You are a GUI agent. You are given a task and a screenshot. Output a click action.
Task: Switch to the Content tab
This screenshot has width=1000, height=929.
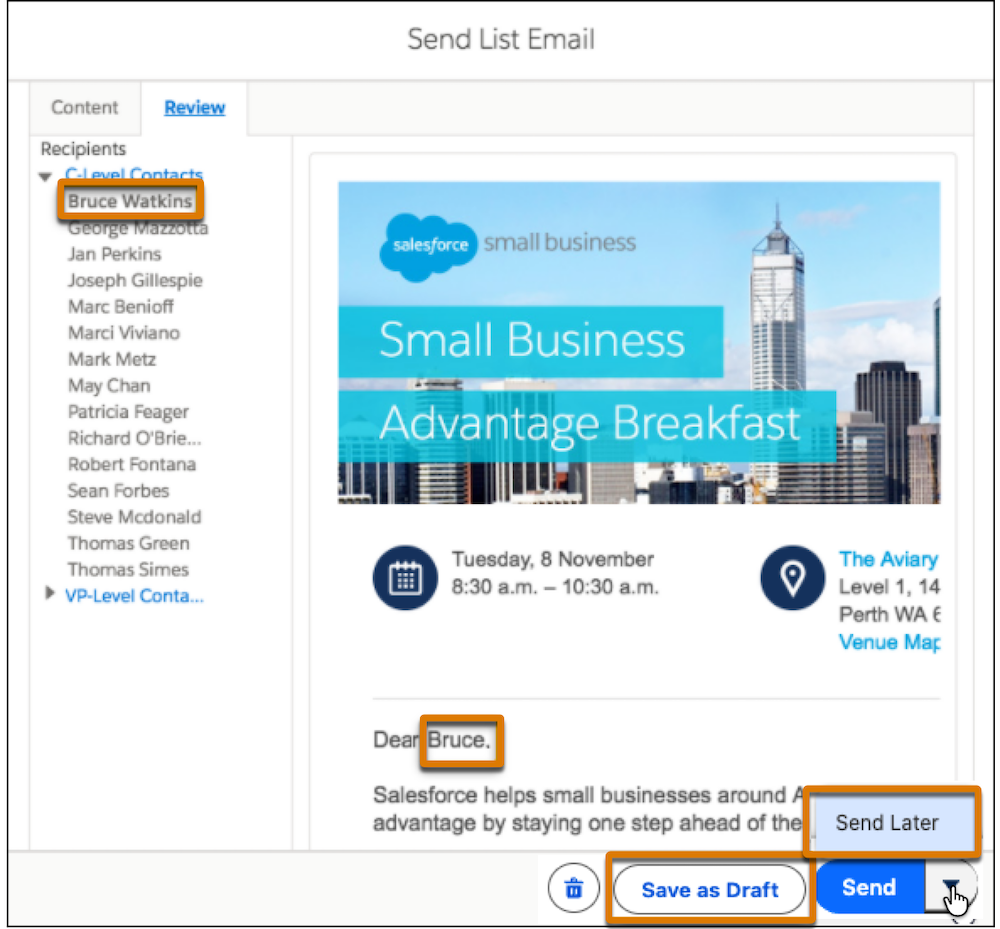point(85,107)
